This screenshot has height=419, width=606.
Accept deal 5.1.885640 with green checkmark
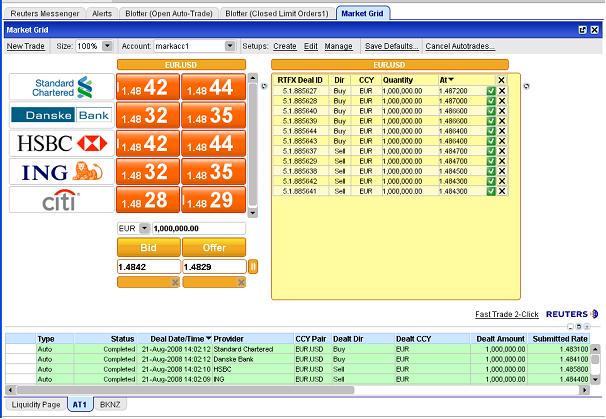[x=491, y=111]
